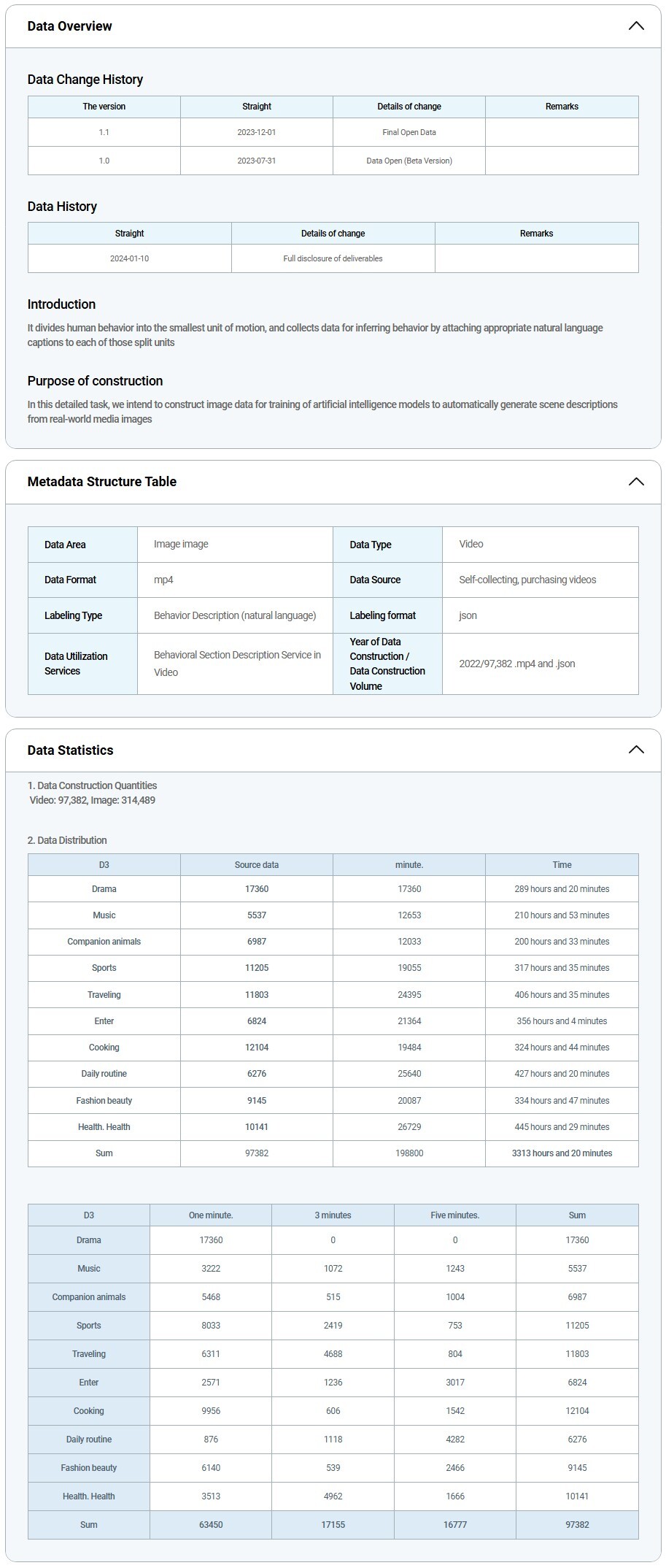Image resolution: width=666 pixels, height=1568 pixels.
Task: Select Behavior Description (natural language) cell
Action: [234, 615]
